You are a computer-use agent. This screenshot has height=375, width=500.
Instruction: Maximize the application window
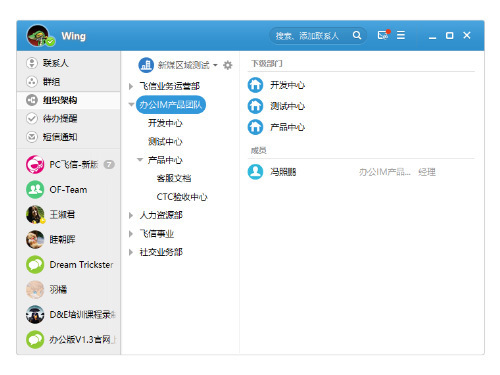point(449,35)
